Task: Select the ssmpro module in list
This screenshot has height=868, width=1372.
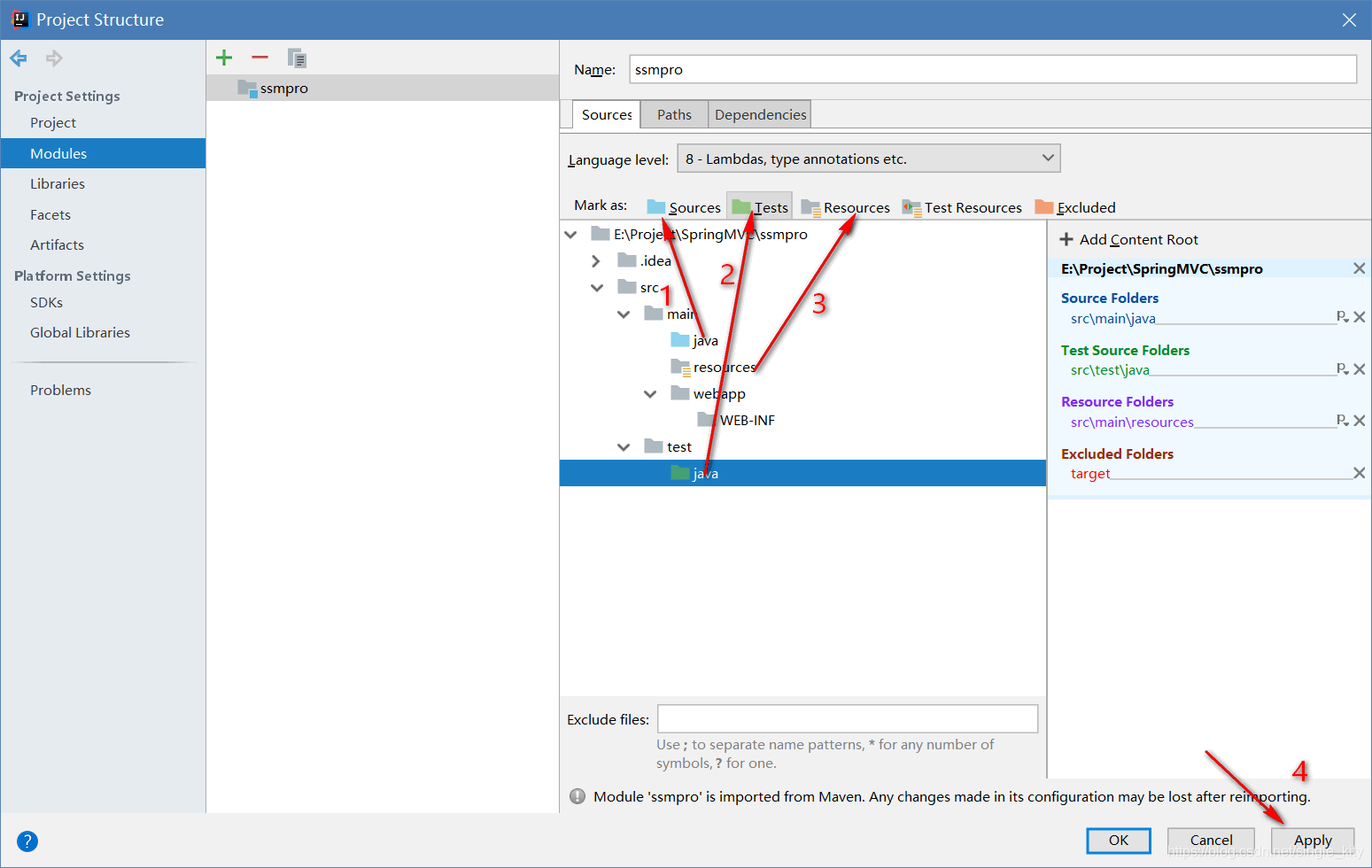Action: click(383, 88)
